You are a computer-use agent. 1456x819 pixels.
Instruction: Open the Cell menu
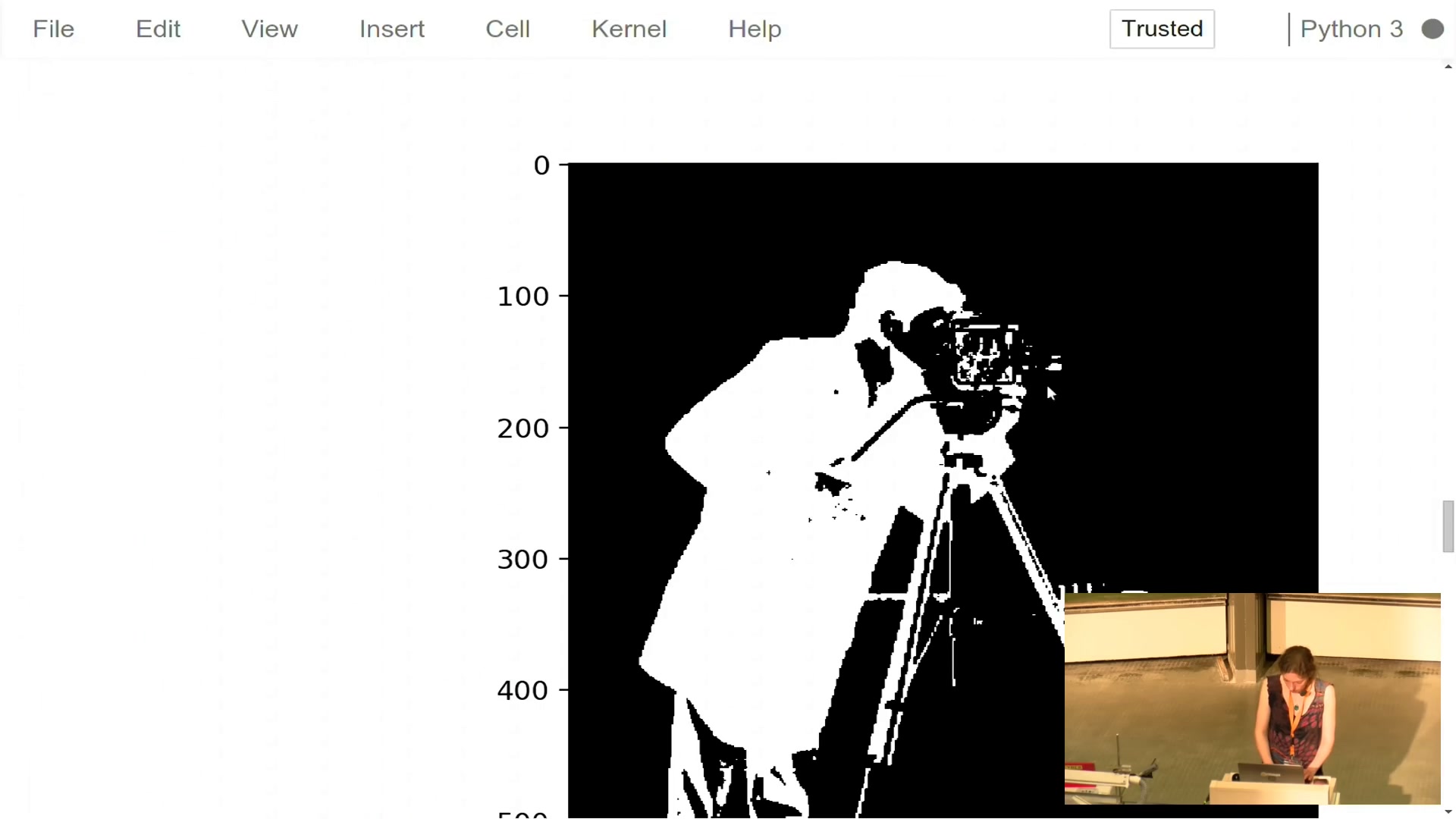click(507, 29)
